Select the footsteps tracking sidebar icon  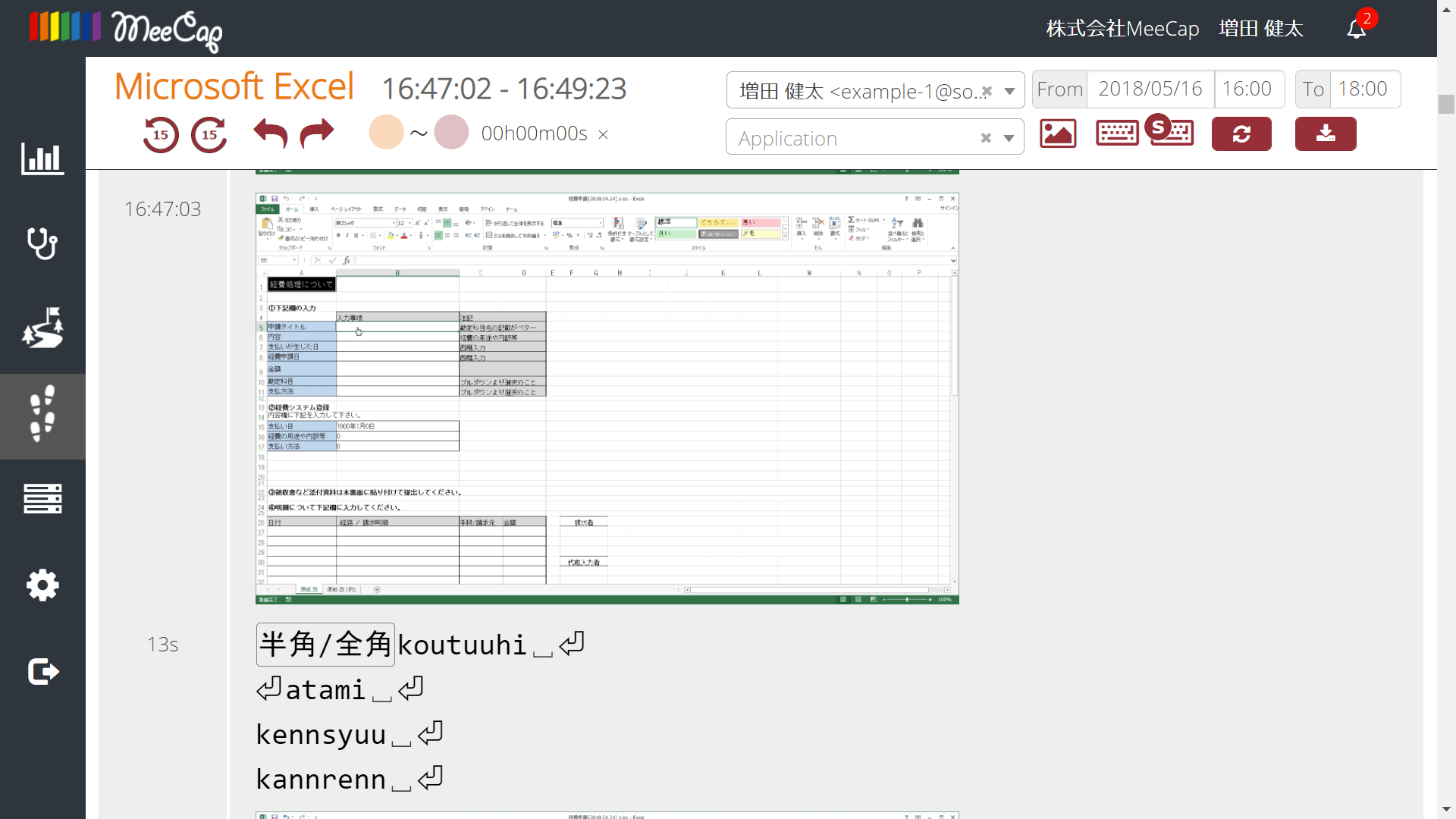point(42,414)
